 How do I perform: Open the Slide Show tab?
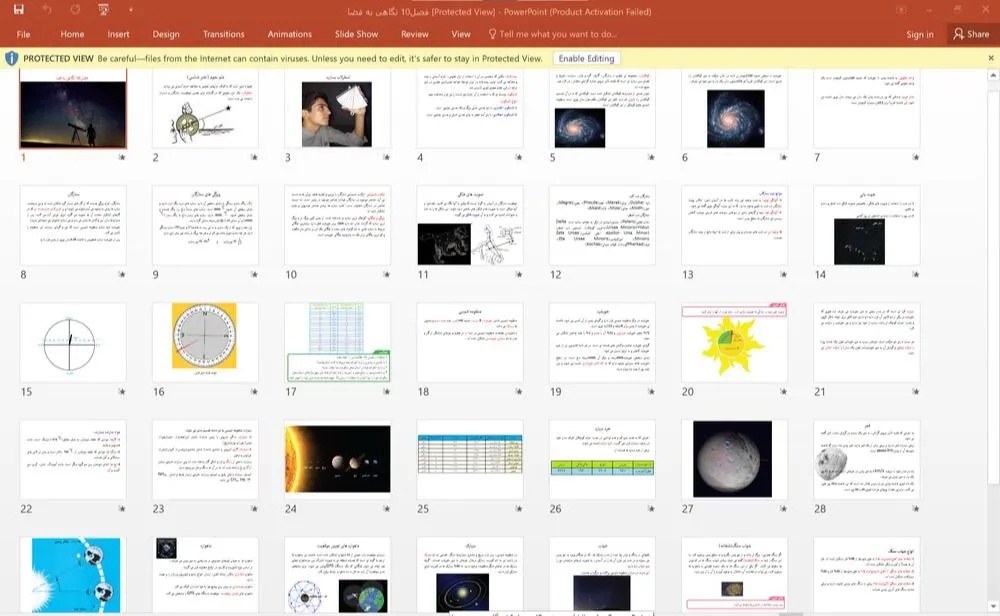coord(356,34)
